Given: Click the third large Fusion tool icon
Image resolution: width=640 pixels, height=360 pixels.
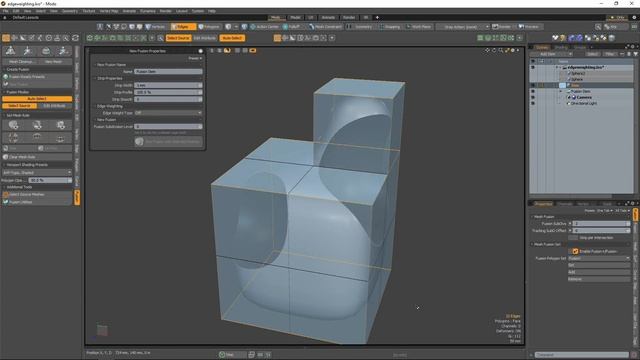Looking at the screenshot, I should click(x=46, y=51).
